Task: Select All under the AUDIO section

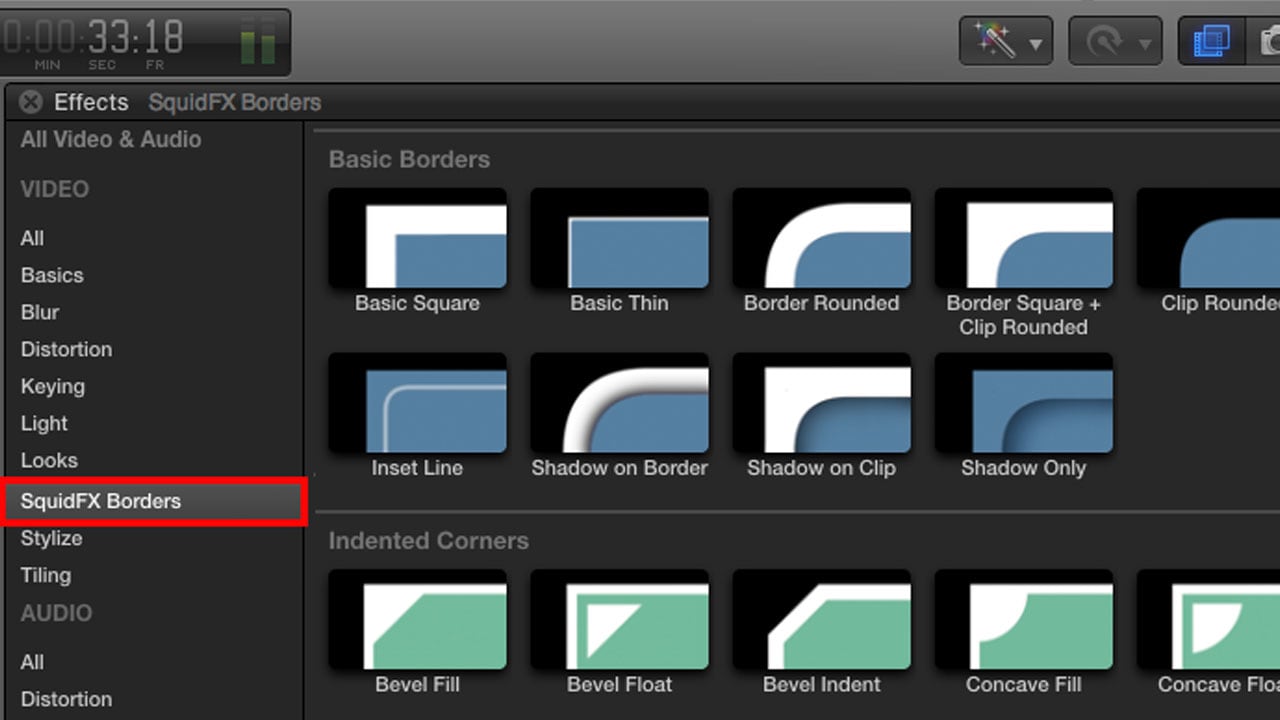Action: pyautogui.click(x=32, y=662)
